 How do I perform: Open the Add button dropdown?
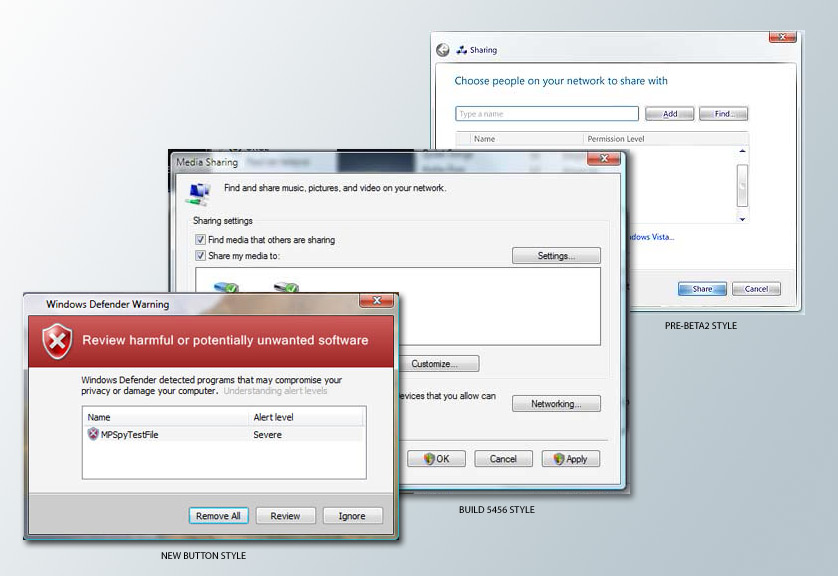[669, 113]
